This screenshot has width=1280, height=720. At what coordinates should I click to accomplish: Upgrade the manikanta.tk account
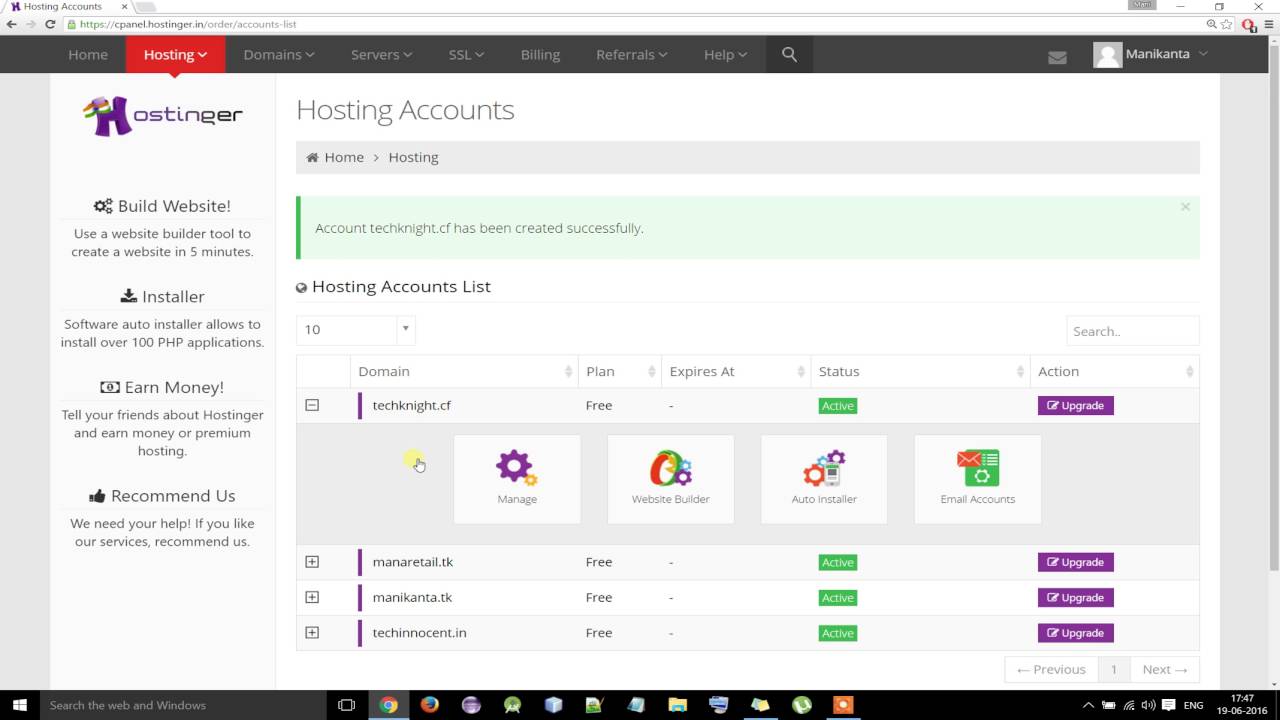click(x=1075, y=597)
